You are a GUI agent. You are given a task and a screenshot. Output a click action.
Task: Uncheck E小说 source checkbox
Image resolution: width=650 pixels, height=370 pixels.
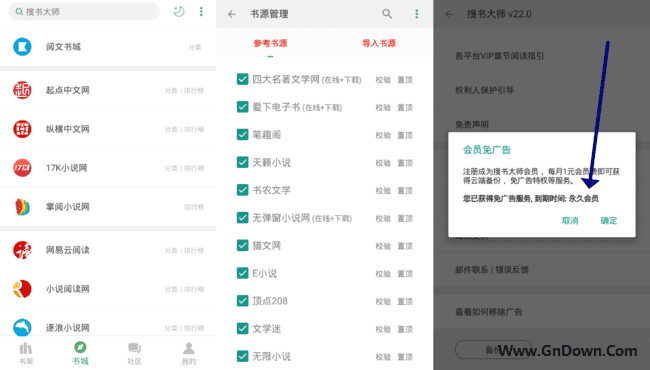[x=243, y=273]
